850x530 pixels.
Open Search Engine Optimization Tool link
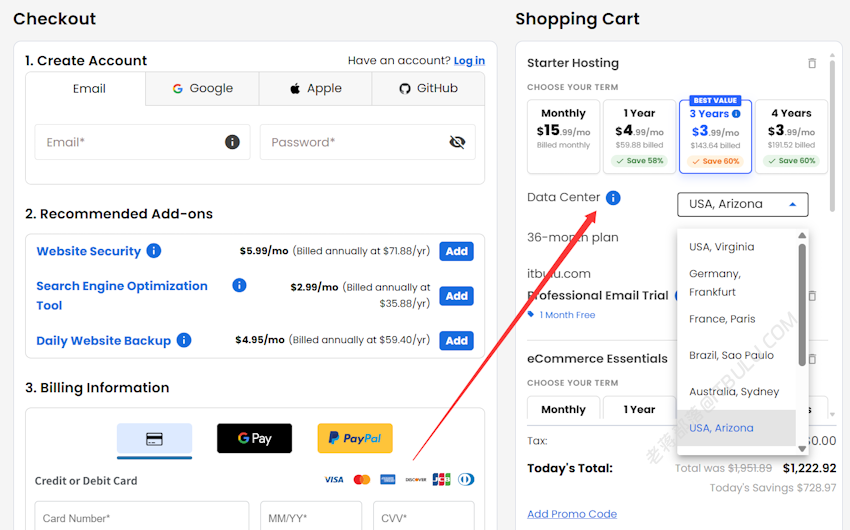pos(122,295)
